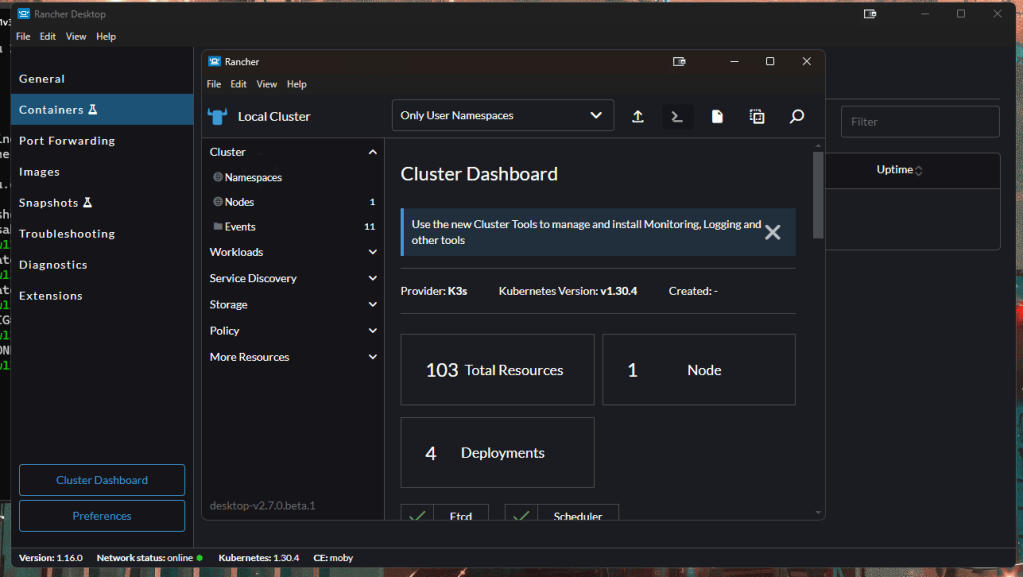
Task: Click the Scheduler status label
Action: (577, 516)
